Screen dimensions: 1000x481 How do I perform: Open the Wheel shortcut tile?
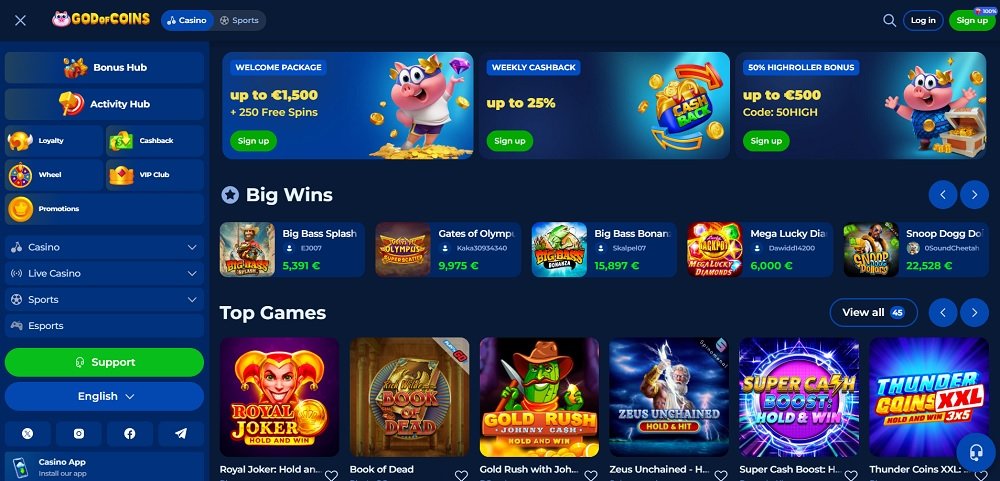pos(54,175)
